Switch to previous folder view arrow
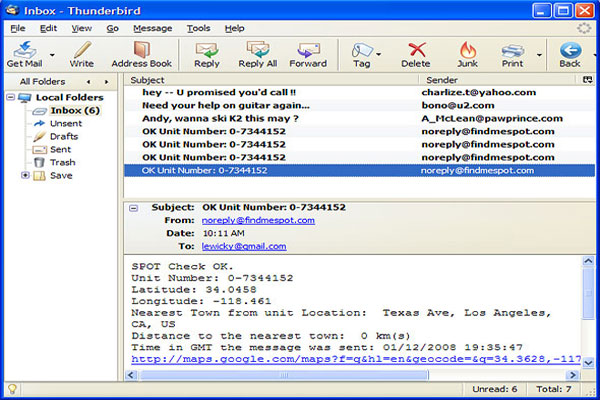Viewport: 600px width, 400px height. click(x=89, y=82)
